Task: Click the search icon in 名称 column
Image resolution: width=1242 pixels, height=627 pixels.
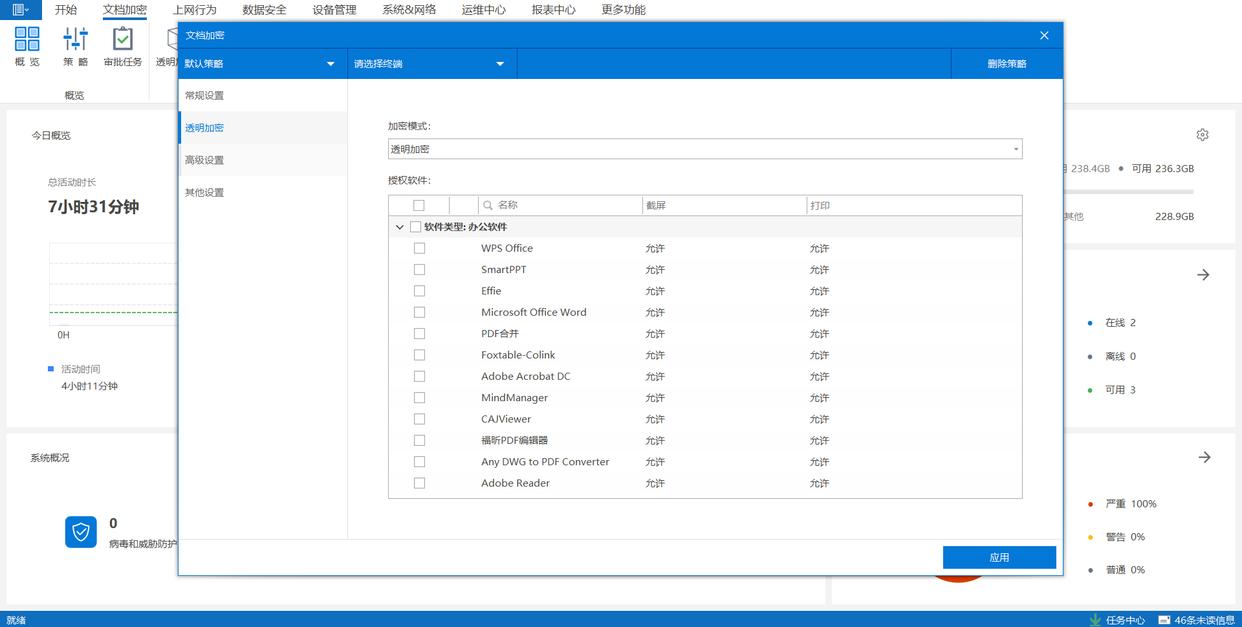Action: tap(488, 205)
